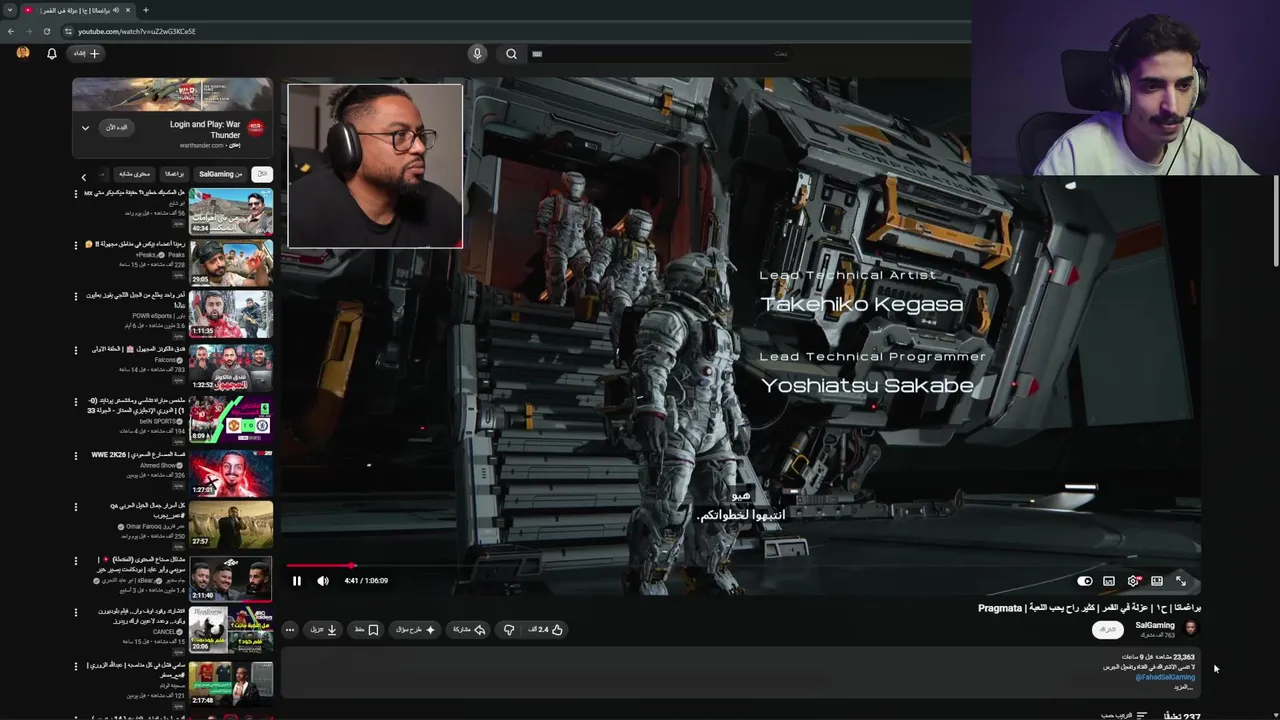Open options menu for Omar Farooq video

point(76,507)
